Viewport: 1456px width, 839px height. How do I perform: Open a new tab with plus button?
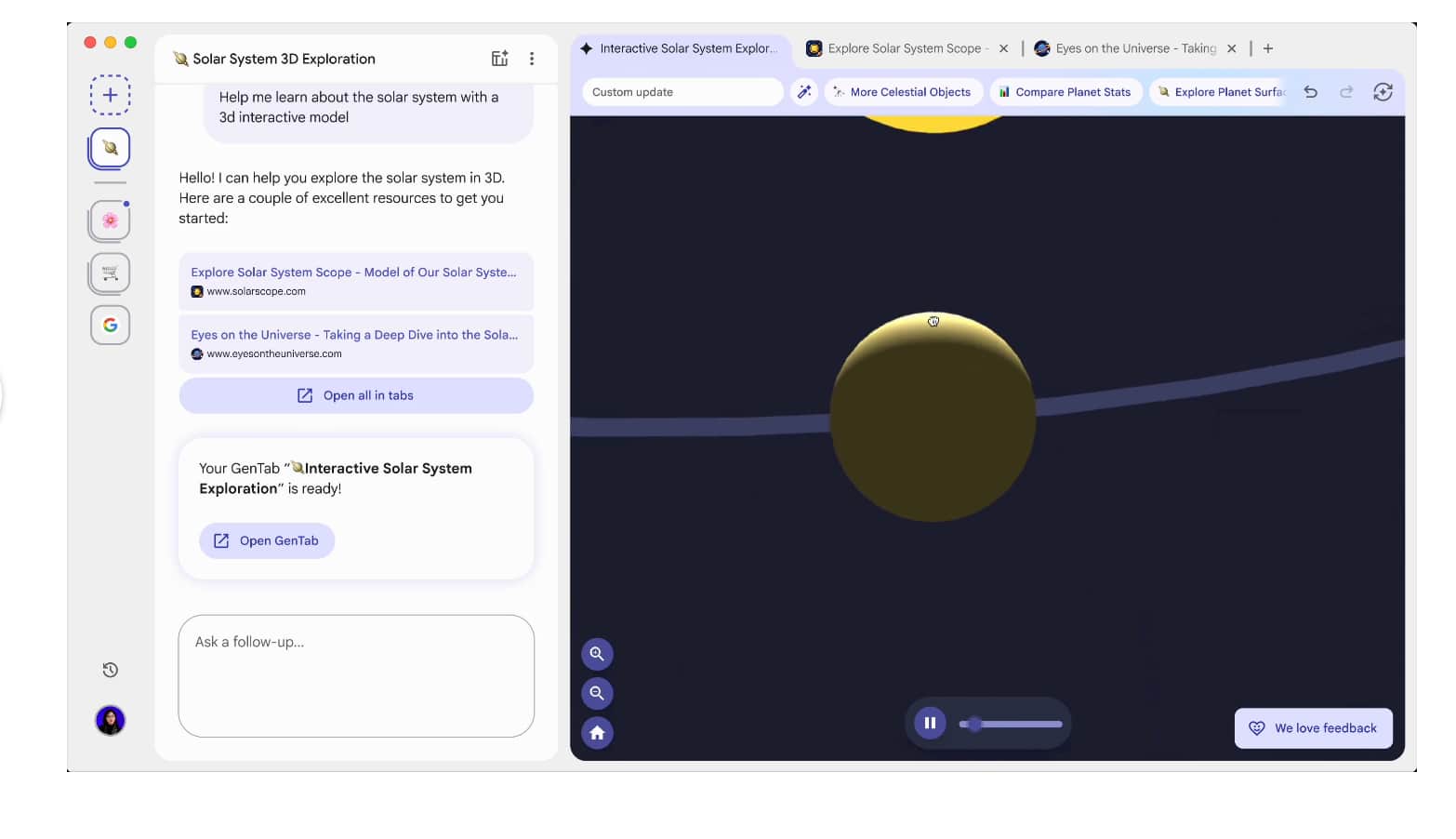pyautogui.click(x=1268, y=48)
